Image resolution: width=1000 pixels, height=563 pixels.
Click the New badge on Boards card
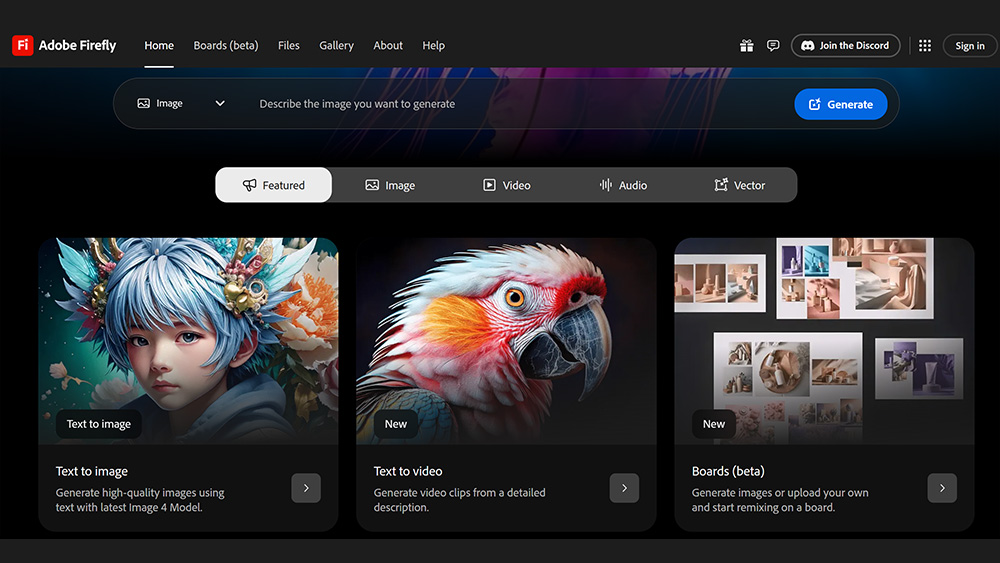714,424
